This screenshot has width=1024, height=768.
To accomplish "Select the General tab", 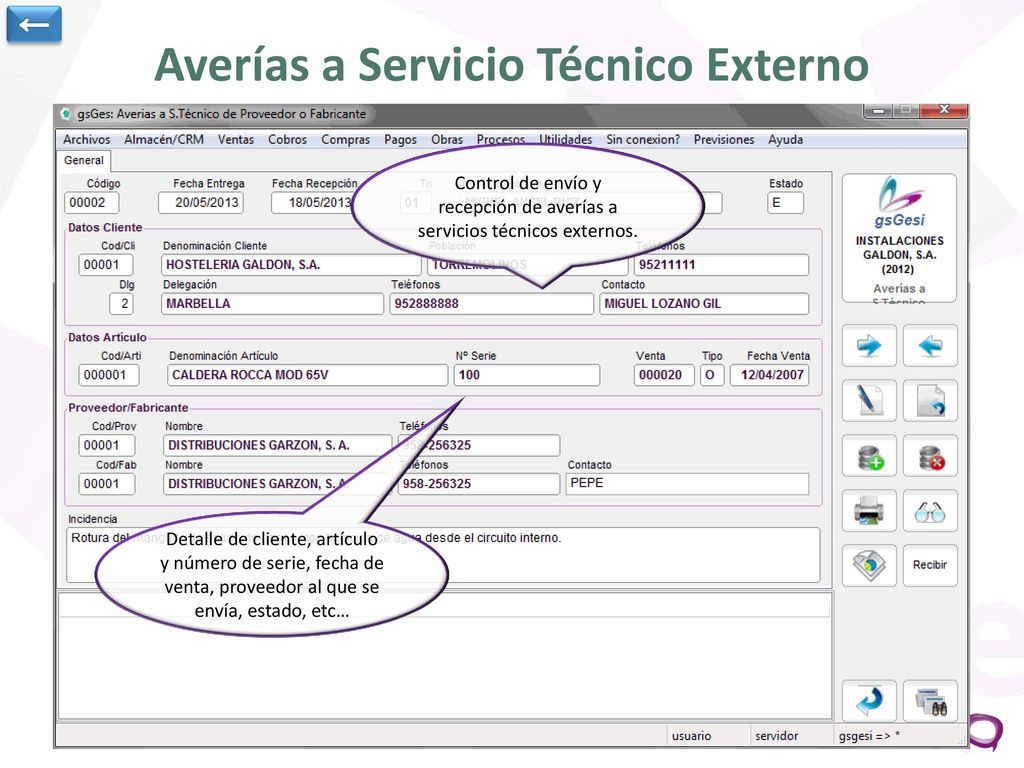I will [x=84, y=161].
